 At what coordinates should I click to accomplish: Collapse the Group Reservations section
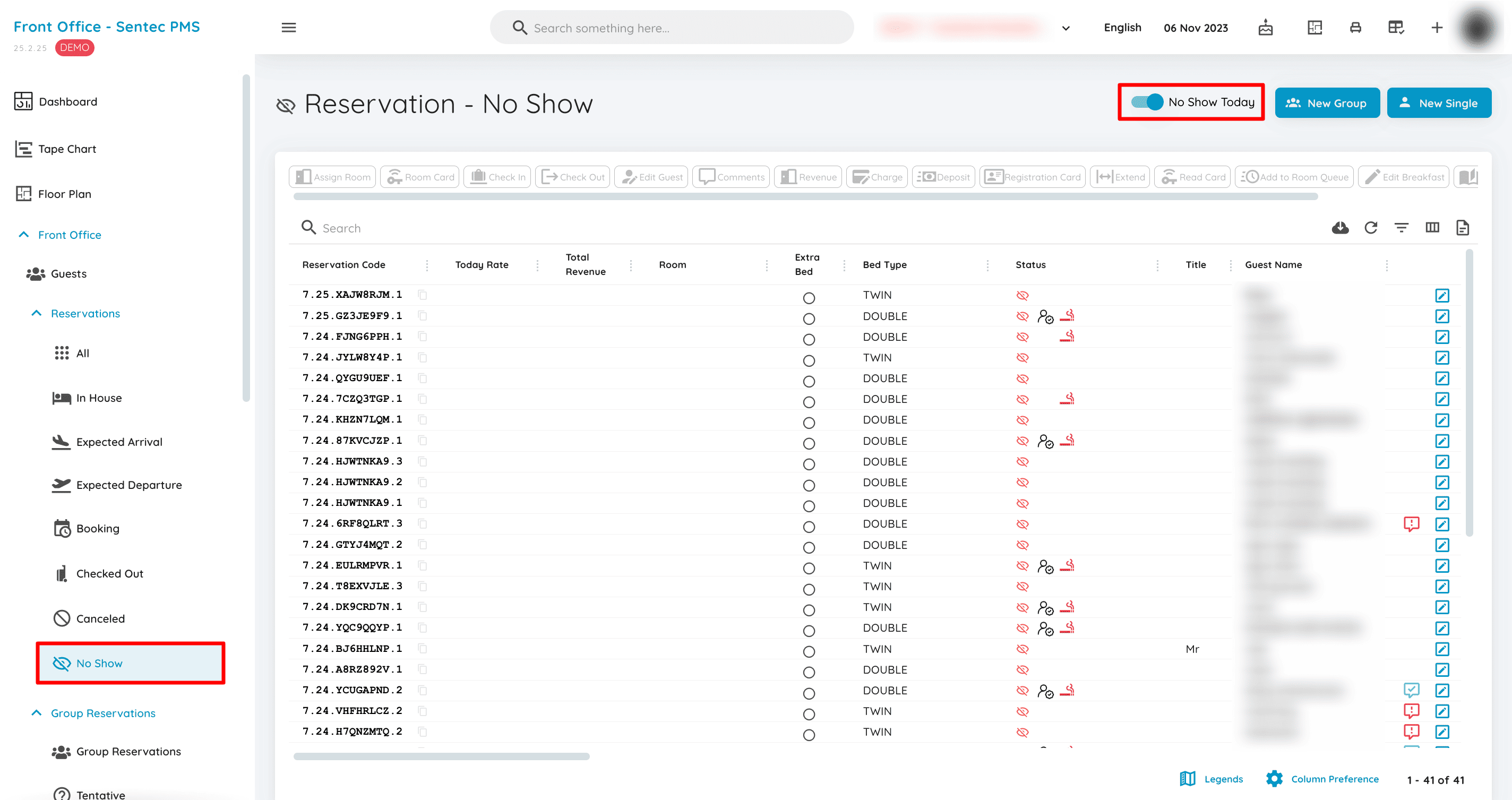click(37, 713)
